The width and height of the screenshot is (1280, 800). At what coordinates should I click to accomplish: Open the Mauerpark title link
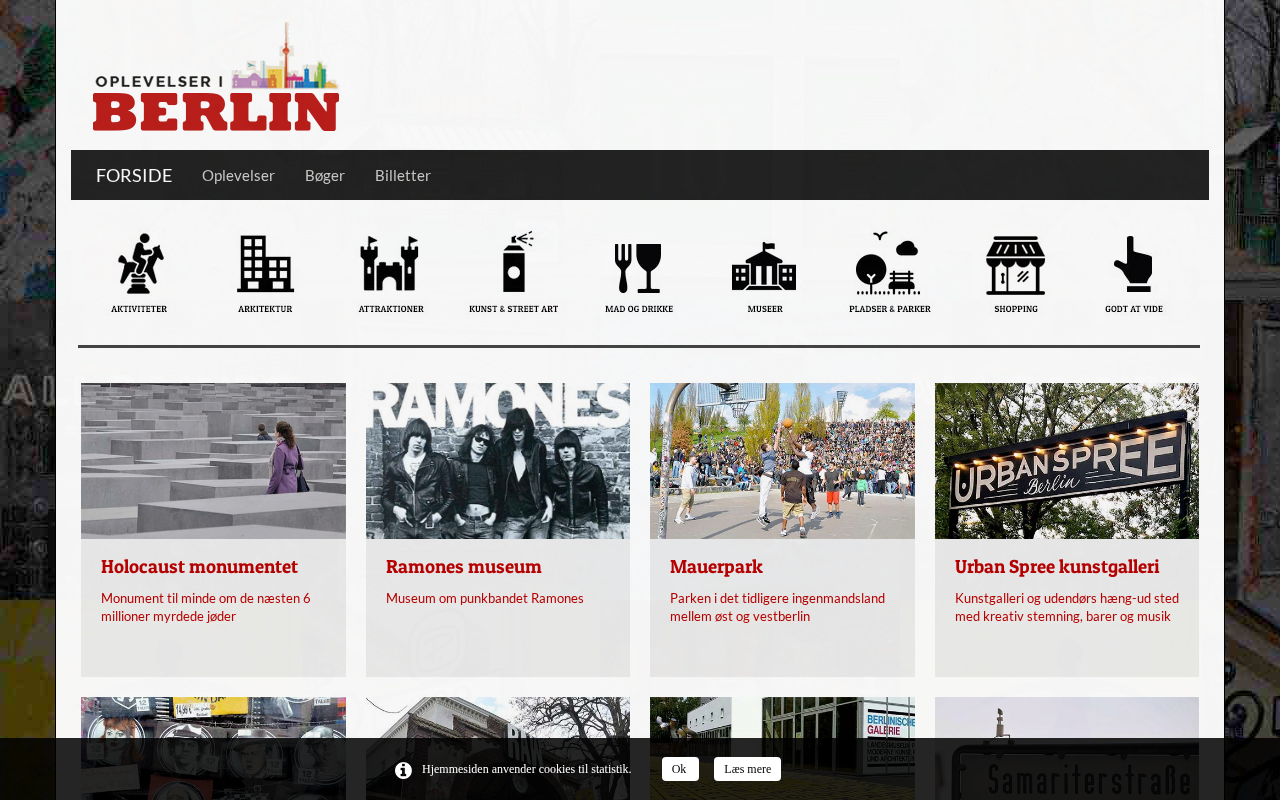tap(716, 567)
